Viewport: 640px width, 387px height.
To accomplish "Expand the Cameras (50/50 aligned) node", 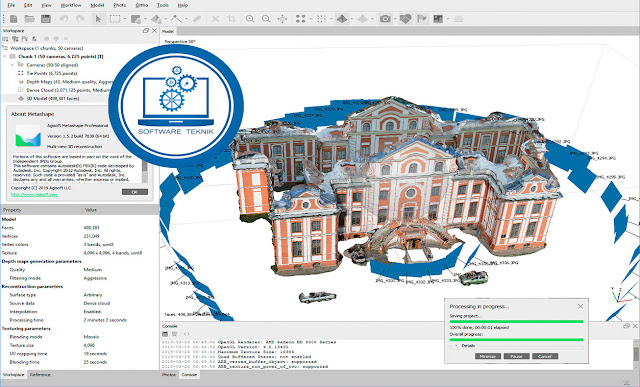I will 12,65.
